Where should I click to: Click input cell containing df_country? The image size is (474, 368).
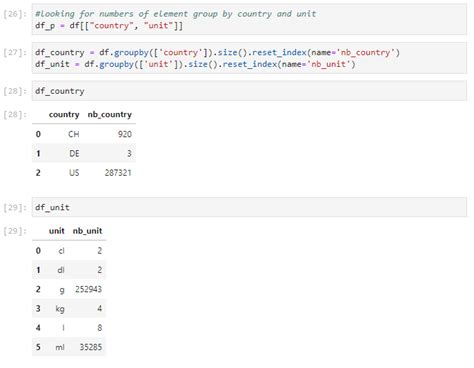(x=249, y=91)
